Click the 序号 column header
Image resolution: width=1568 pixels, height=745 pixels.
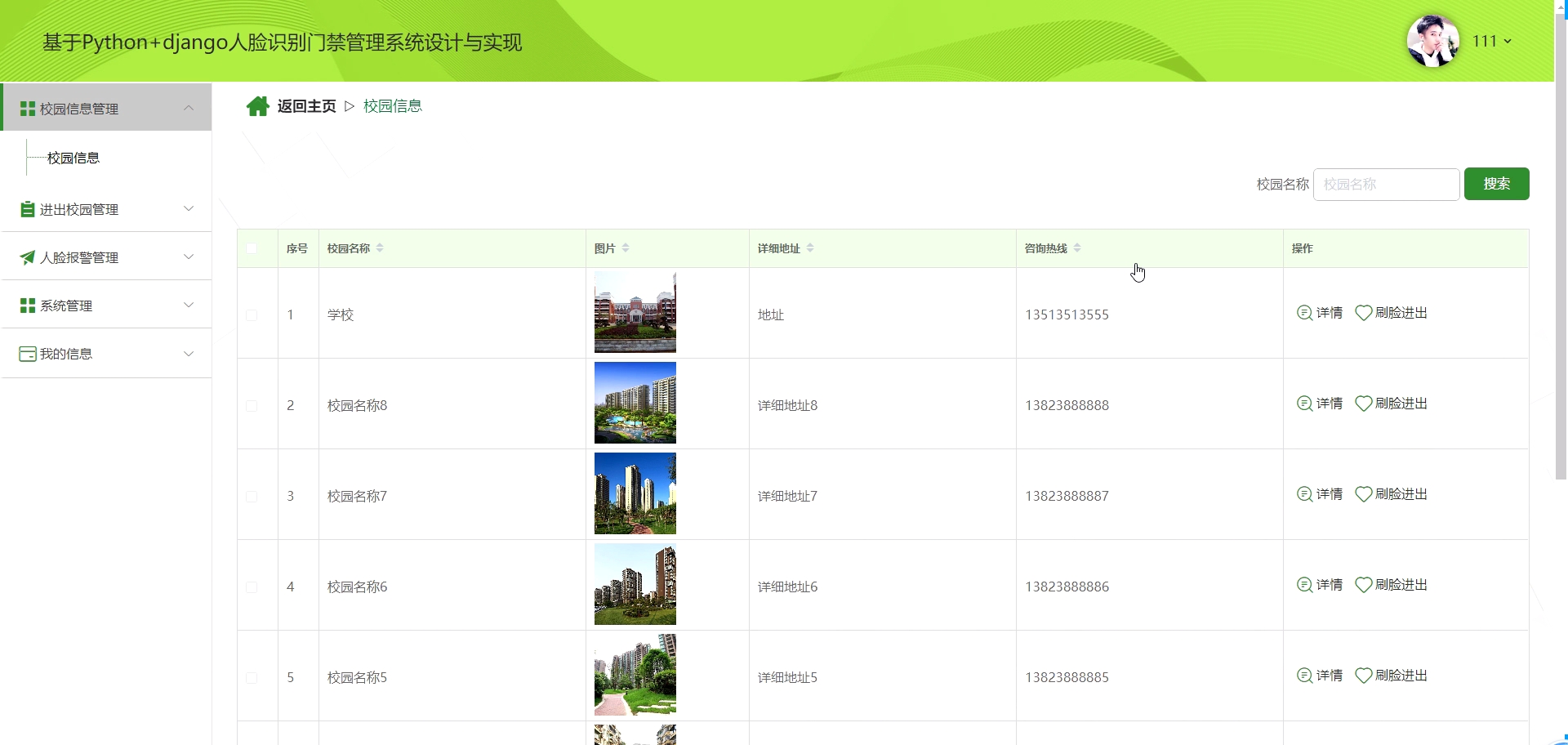[x=297, y=248]
